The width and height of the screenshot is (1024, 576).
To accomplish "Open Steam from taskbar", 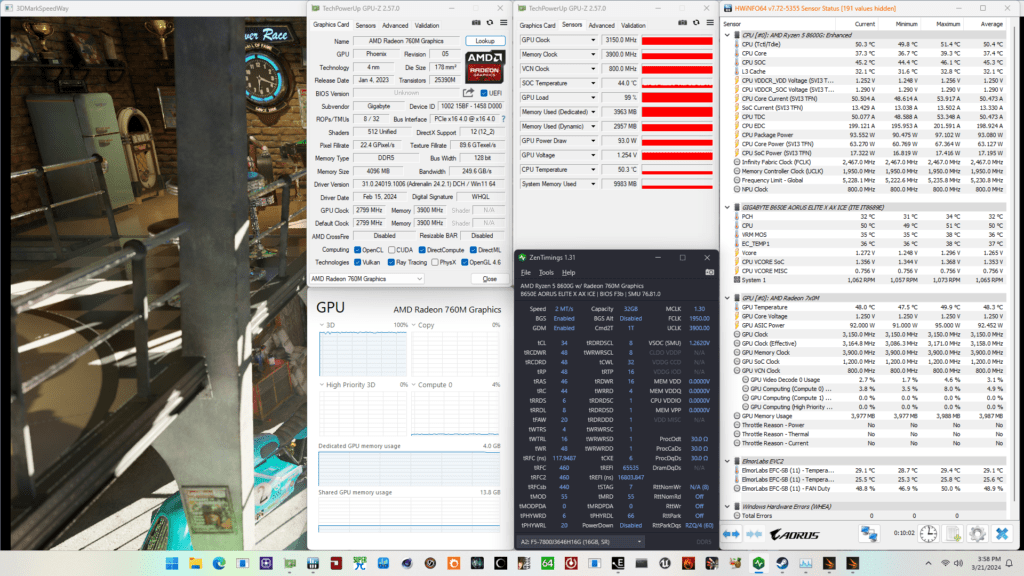I will (x=782, y=563).
